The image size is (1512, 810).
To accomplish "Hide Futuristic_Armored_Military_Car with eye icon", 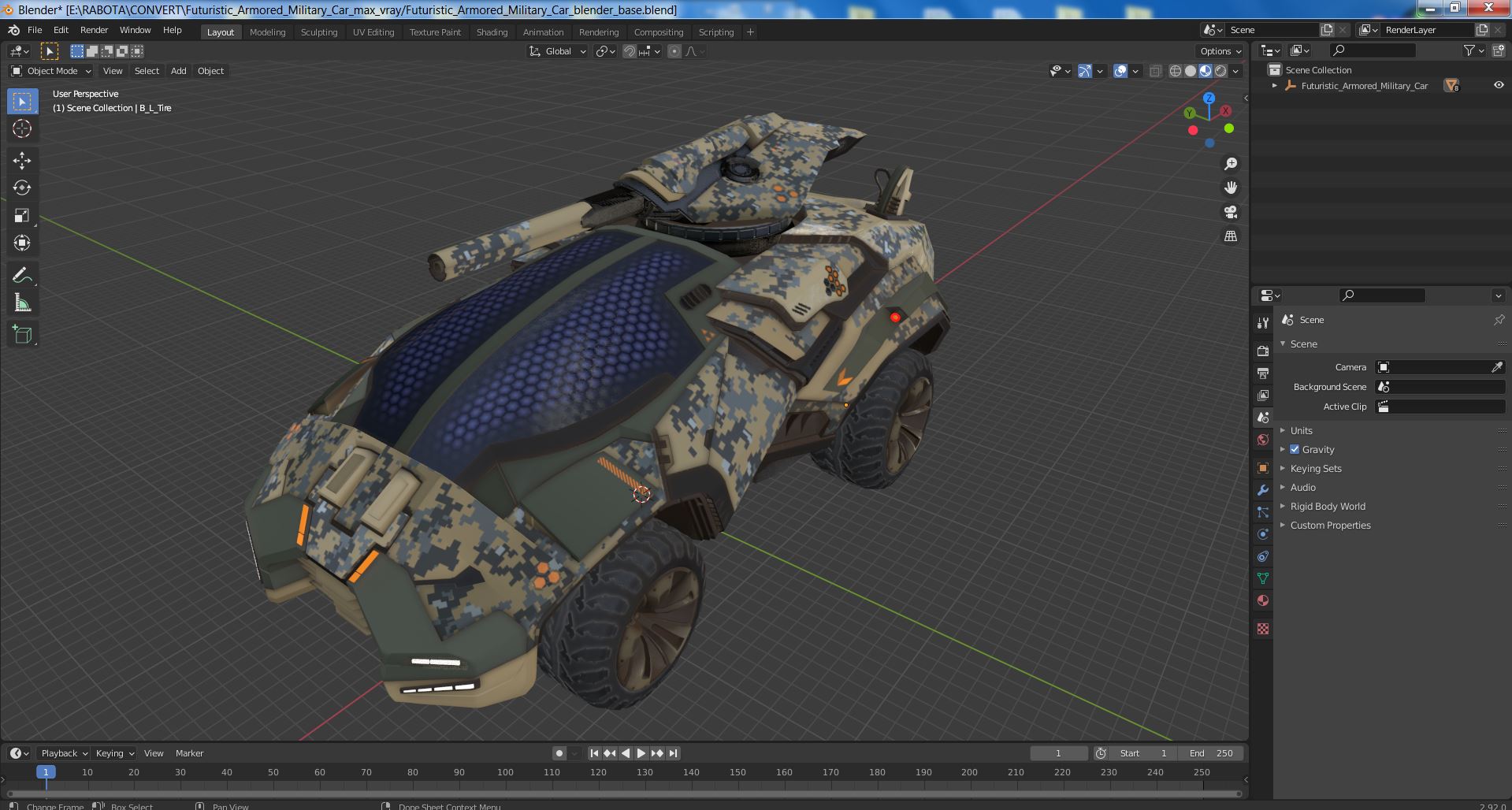I will click(x=1499, y=85).
